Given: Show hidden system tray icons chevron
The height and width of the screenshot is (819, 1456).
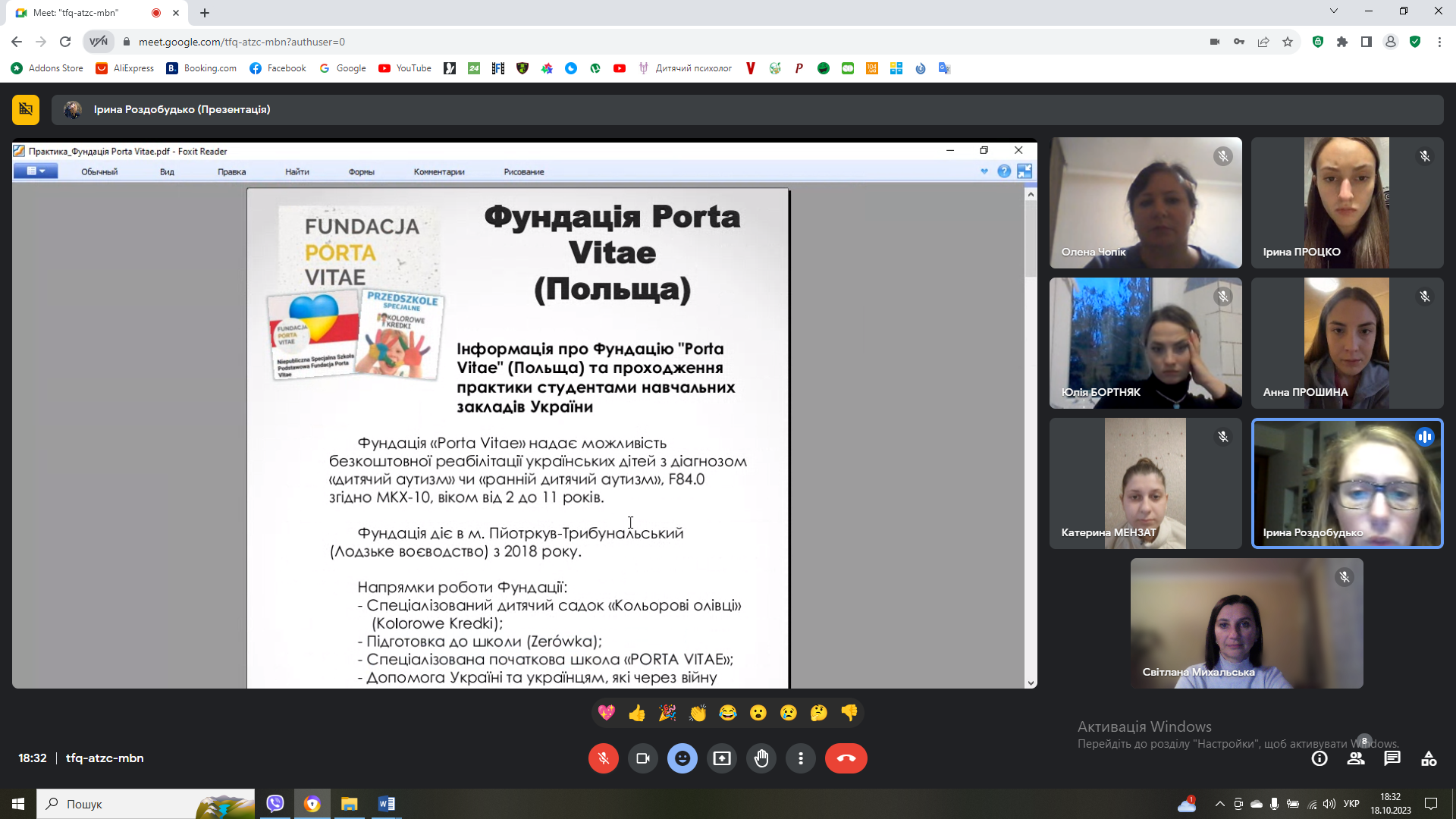Looking at the screenshot, I should click(x=1219, y=804).
